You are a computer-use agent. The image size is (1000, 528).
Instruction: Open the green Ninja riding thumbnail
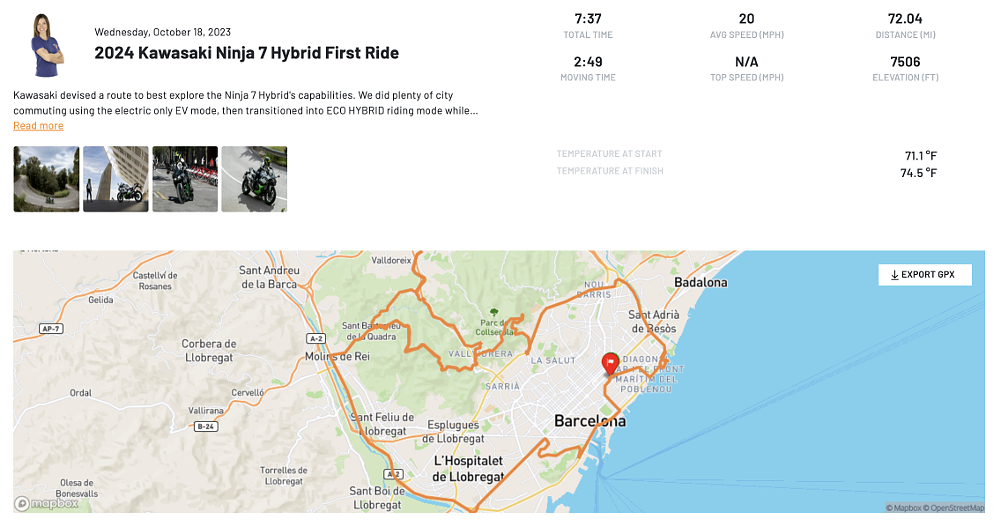point(254,179)
